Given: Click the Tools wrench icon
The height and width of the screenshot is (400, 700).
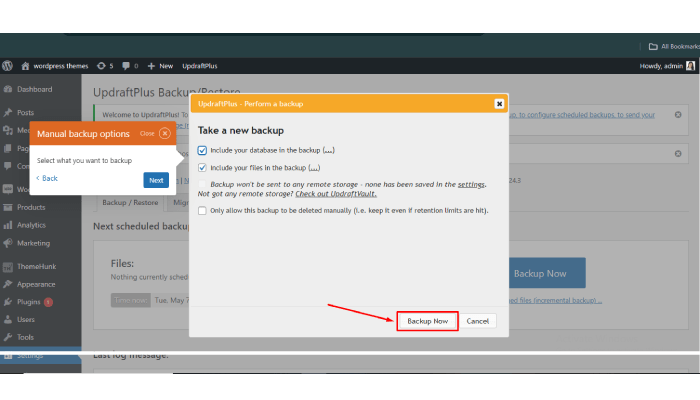Looking at the screenshot, I should tap(8, 337).
